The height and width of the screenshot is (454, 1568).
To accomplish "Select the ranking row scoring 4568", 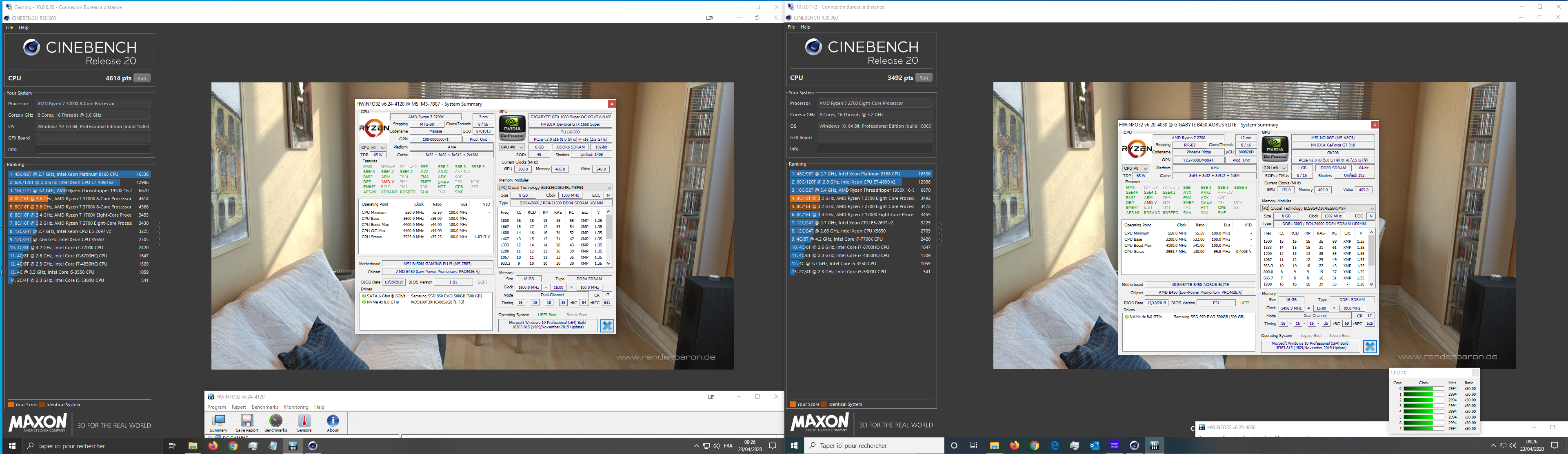I will pyautogui.click(x=78, y=207).
